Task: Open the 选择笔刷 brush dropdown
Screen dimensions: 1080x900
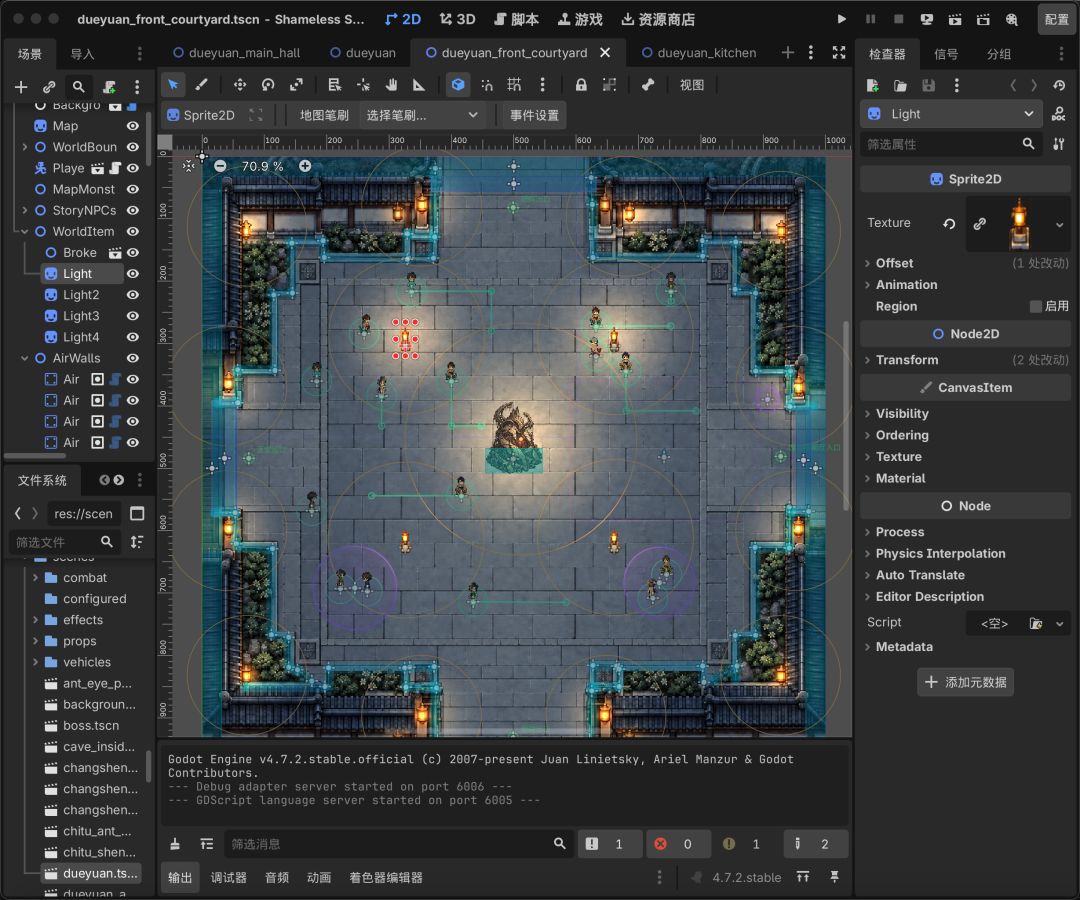Action: coord(421,115)
